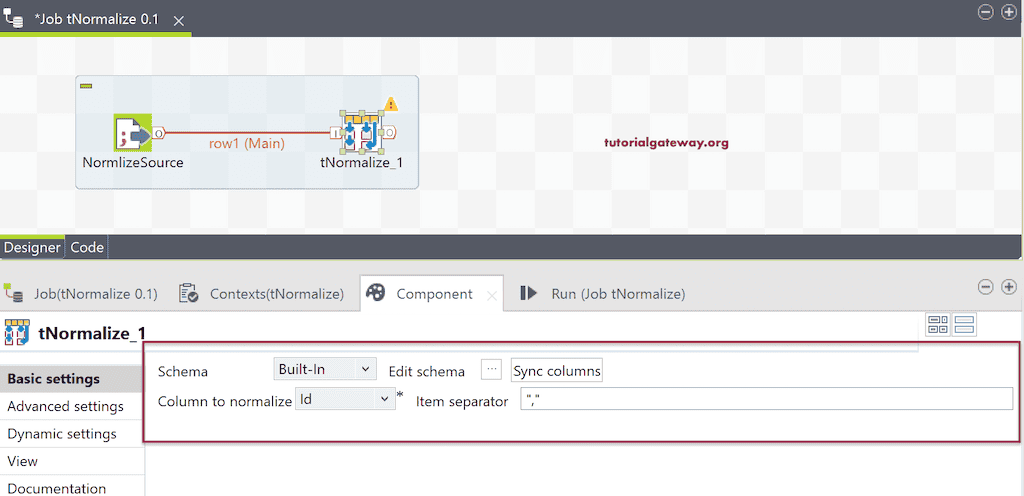Screen dimensions: 1024x496
Task: Click the Edit schema ellipsis button
Action: pyautogui.click(x=492, y=369)
